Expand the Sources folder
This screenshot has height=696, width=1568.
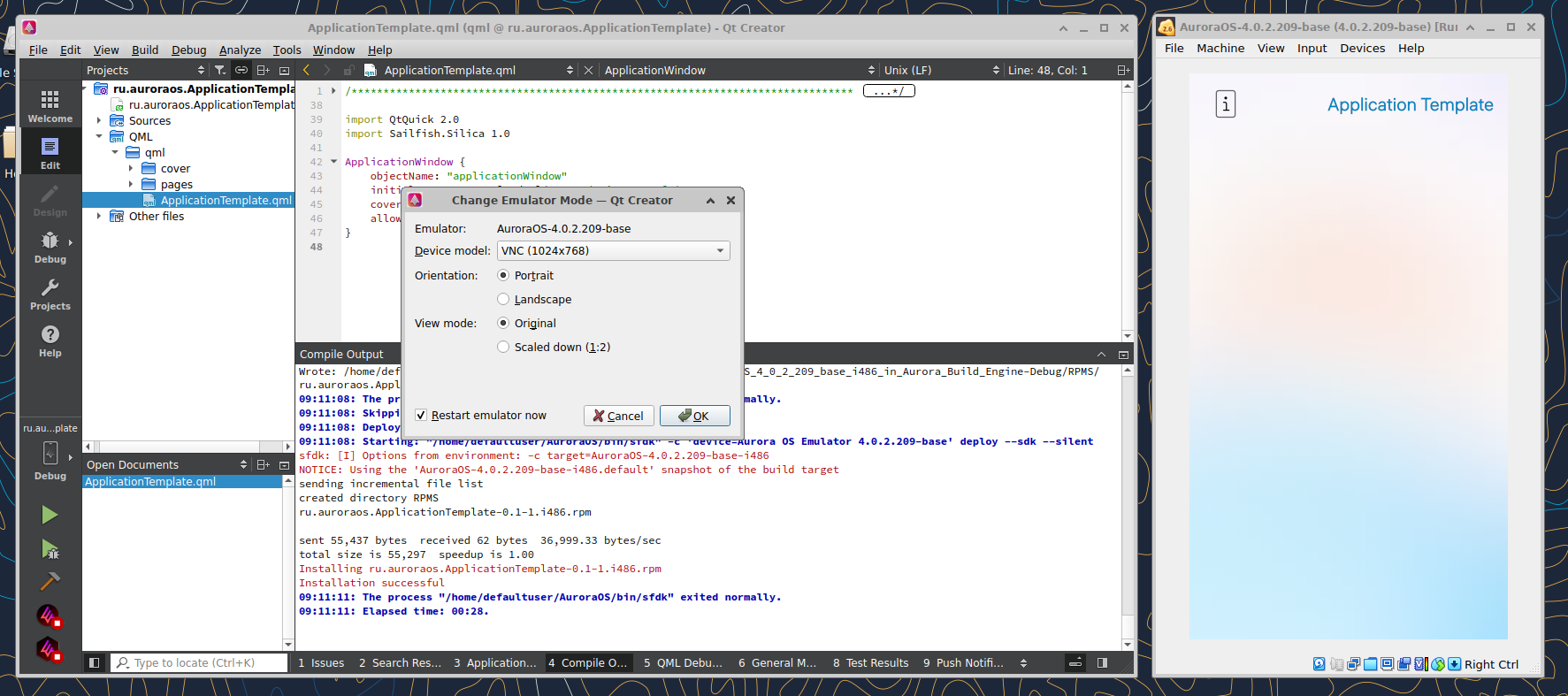coord(99,121)
